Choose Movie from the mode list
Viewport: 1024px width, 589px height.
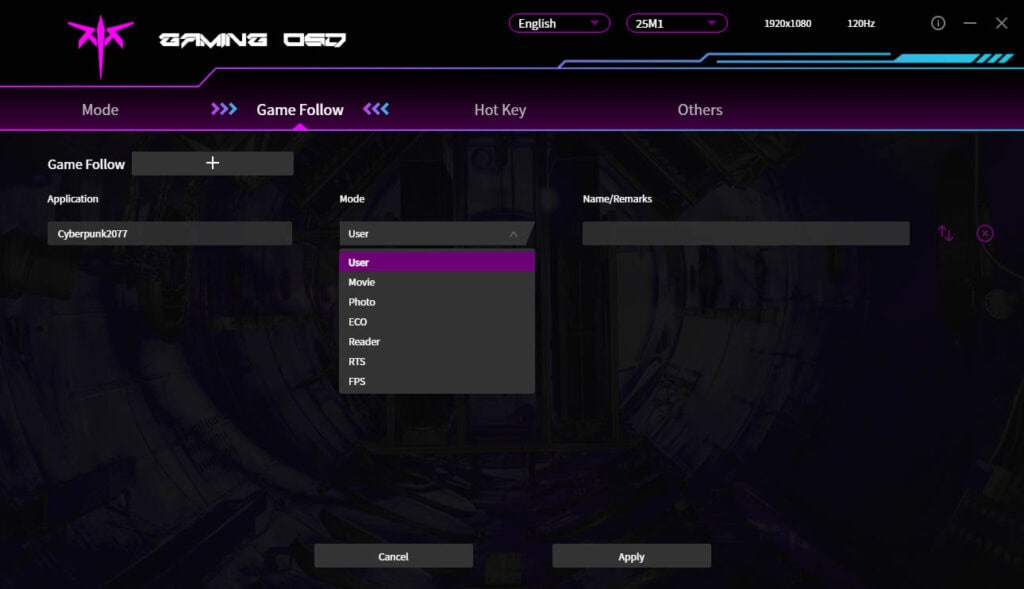(437, 282)
